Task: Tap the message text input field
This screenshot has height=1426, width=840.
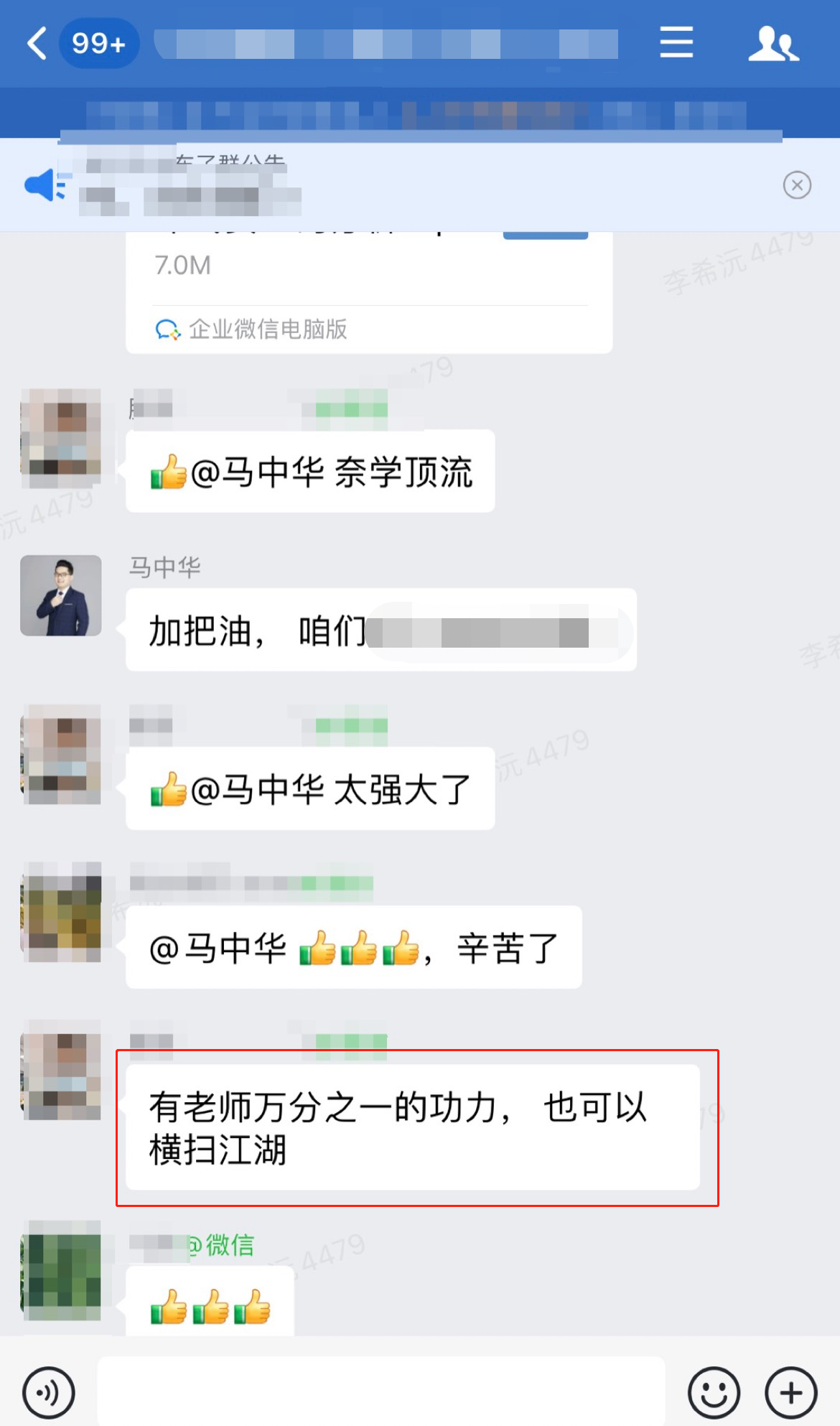Action: (381, 1392)
